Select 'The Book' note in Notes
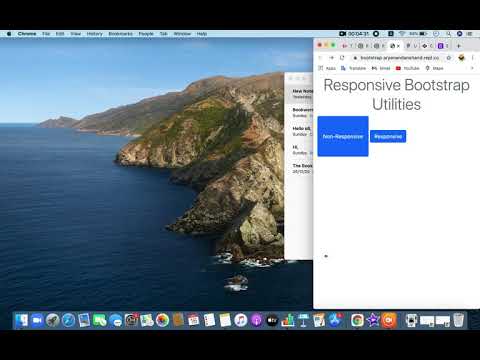Screen dimensions: 480x360 pyautogui.click(x=299, y=168)
